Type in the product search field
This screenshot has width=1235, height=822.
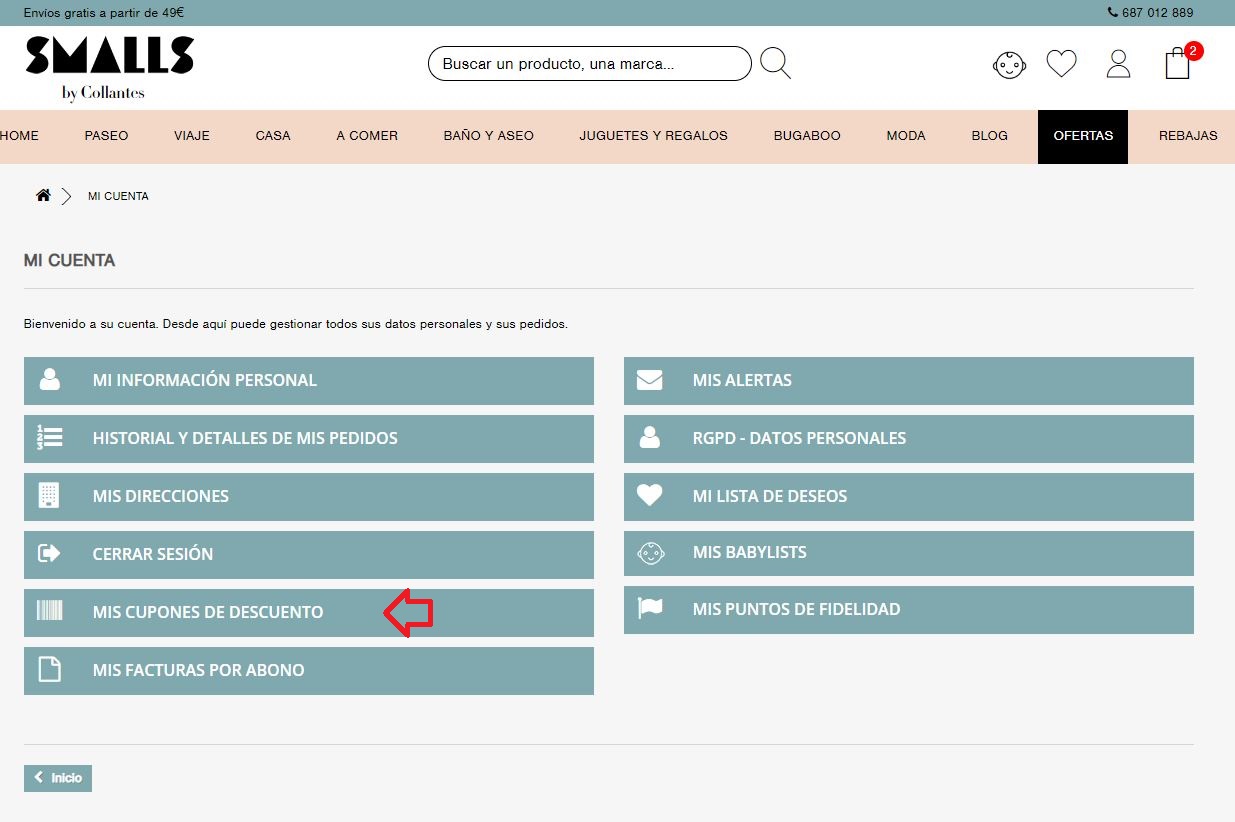pos(589,64)
